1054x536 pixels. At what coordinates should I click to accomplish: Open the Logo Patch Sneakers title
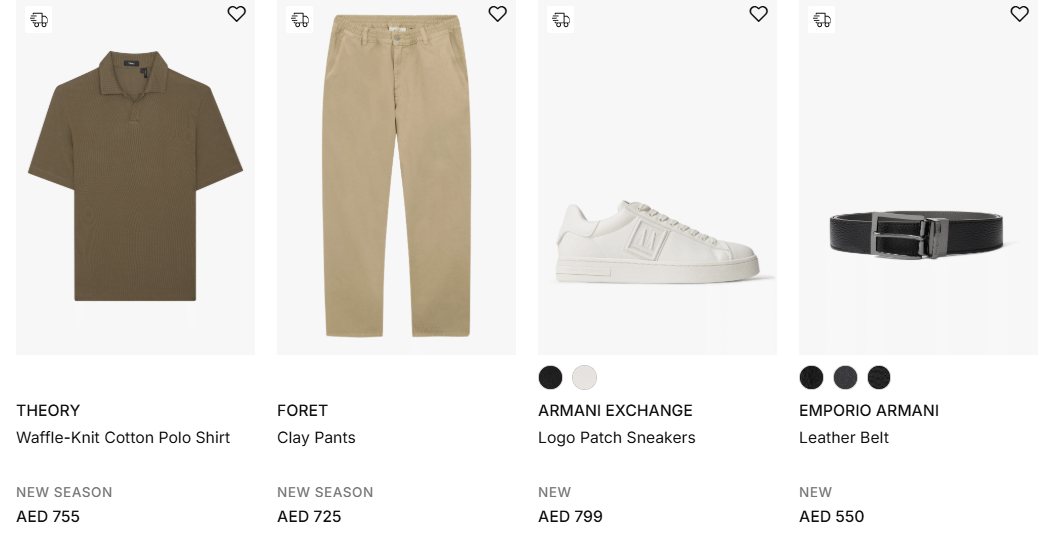(x=616, y=437)
